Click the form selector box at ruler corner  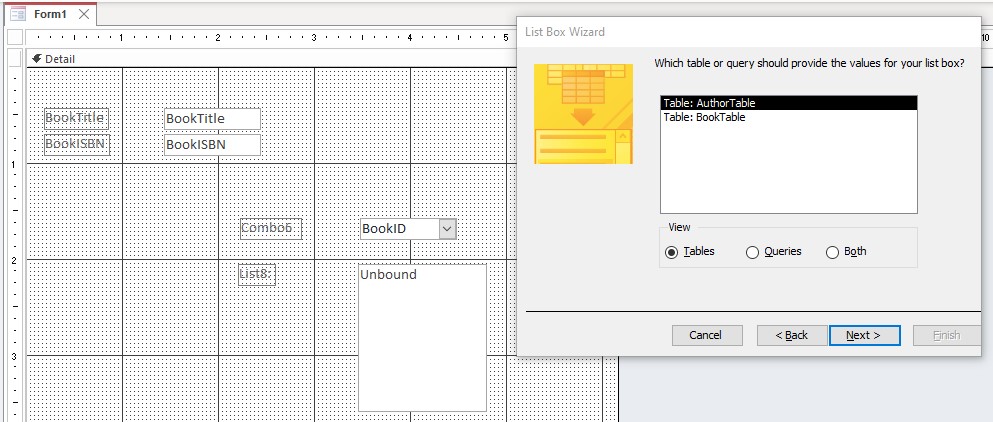pyautogui.click(x=14, y=38)
